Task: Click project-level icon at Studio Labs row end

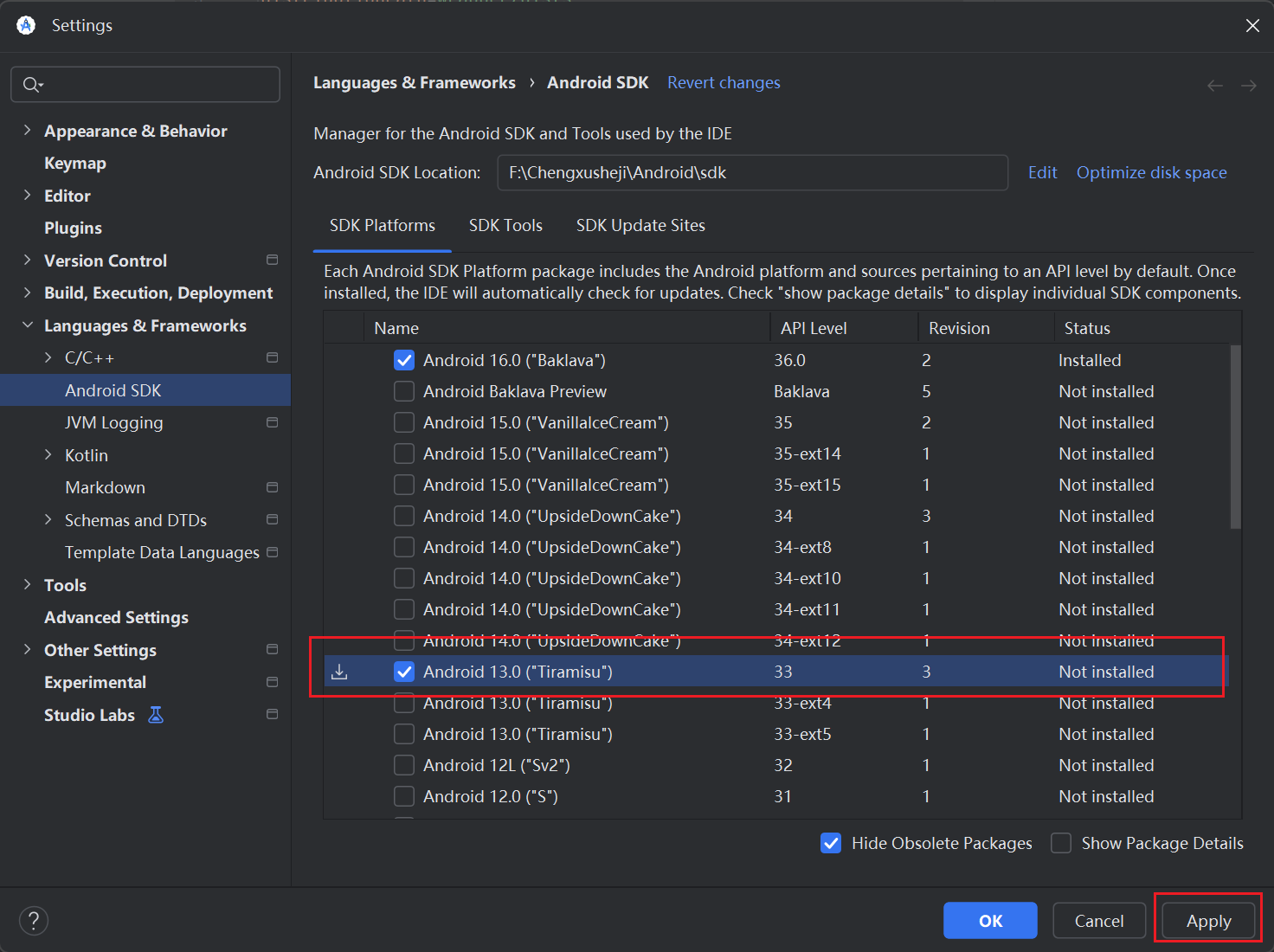Action: pyautogui.click(x=272, y=714)
